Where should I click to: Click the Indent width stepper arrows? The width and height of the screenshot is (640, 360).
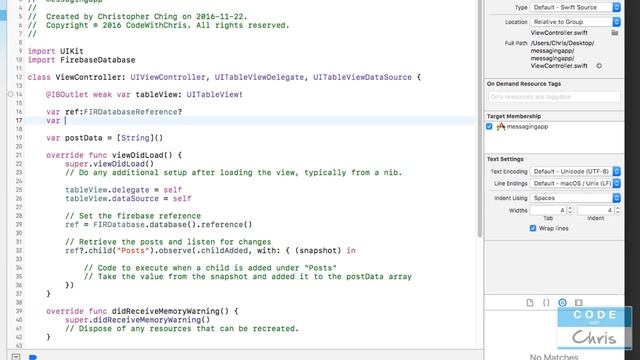(618, 211)
